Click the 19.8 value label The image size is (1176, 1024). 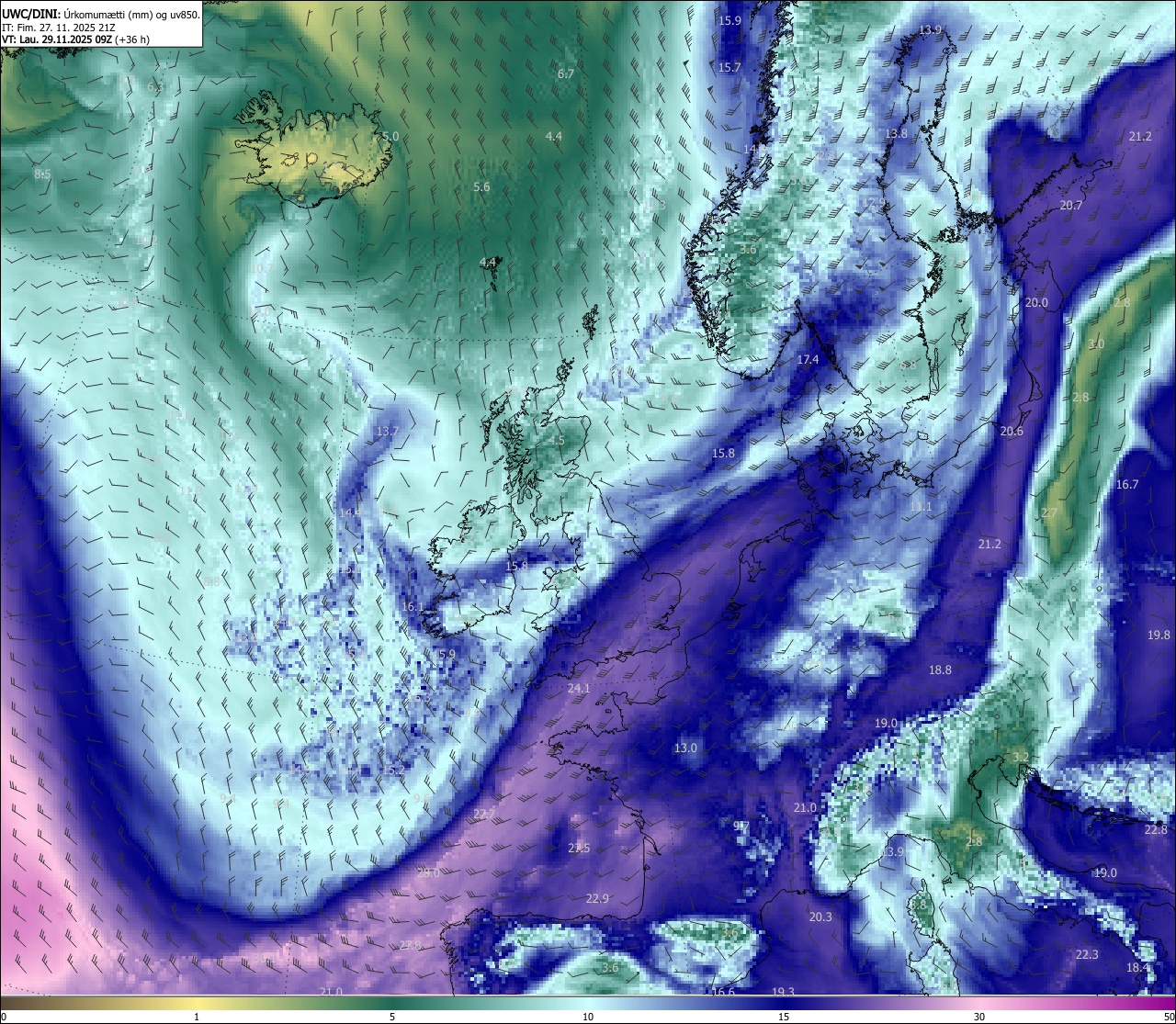1159,635
